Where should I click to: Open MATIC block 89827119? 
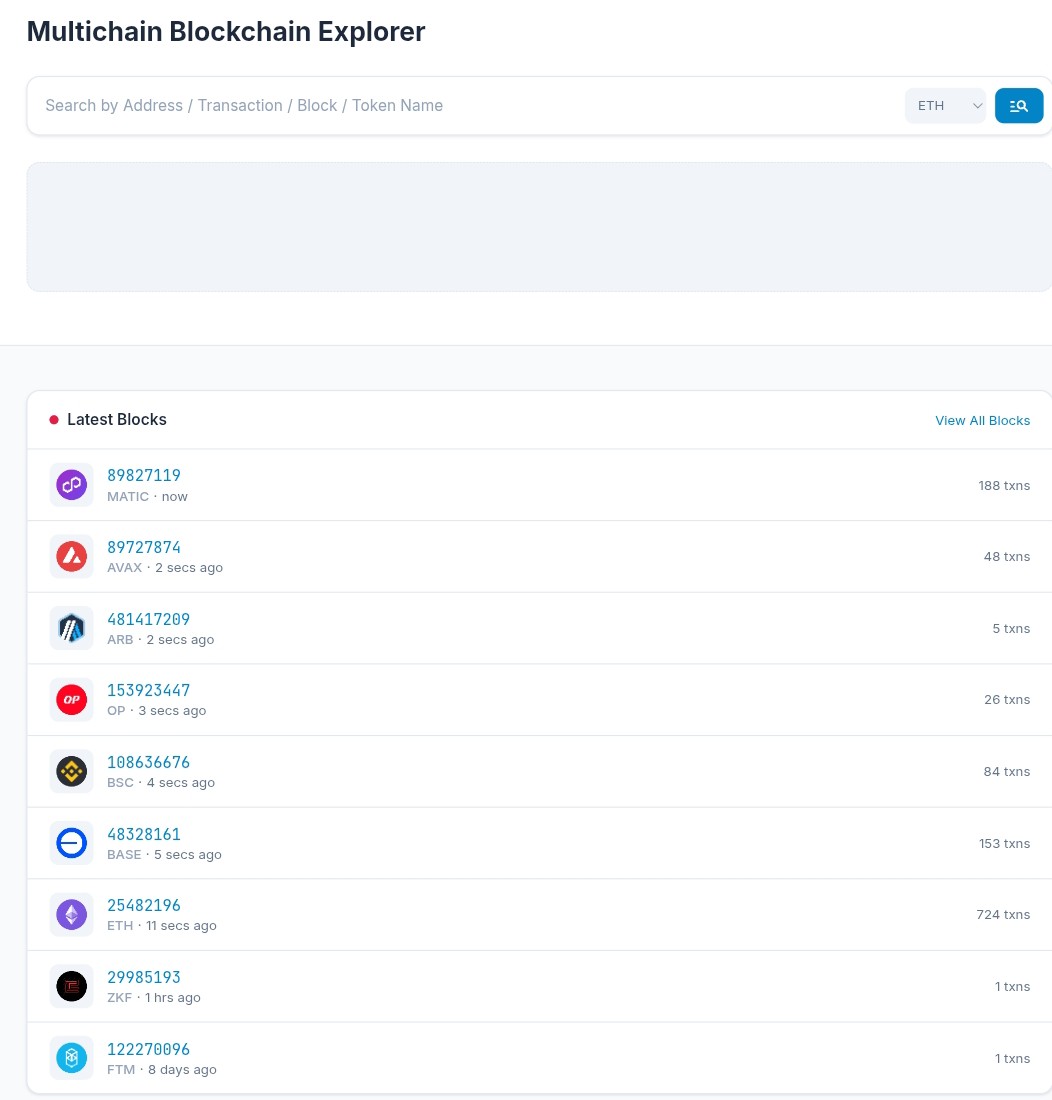coord(144,476)
